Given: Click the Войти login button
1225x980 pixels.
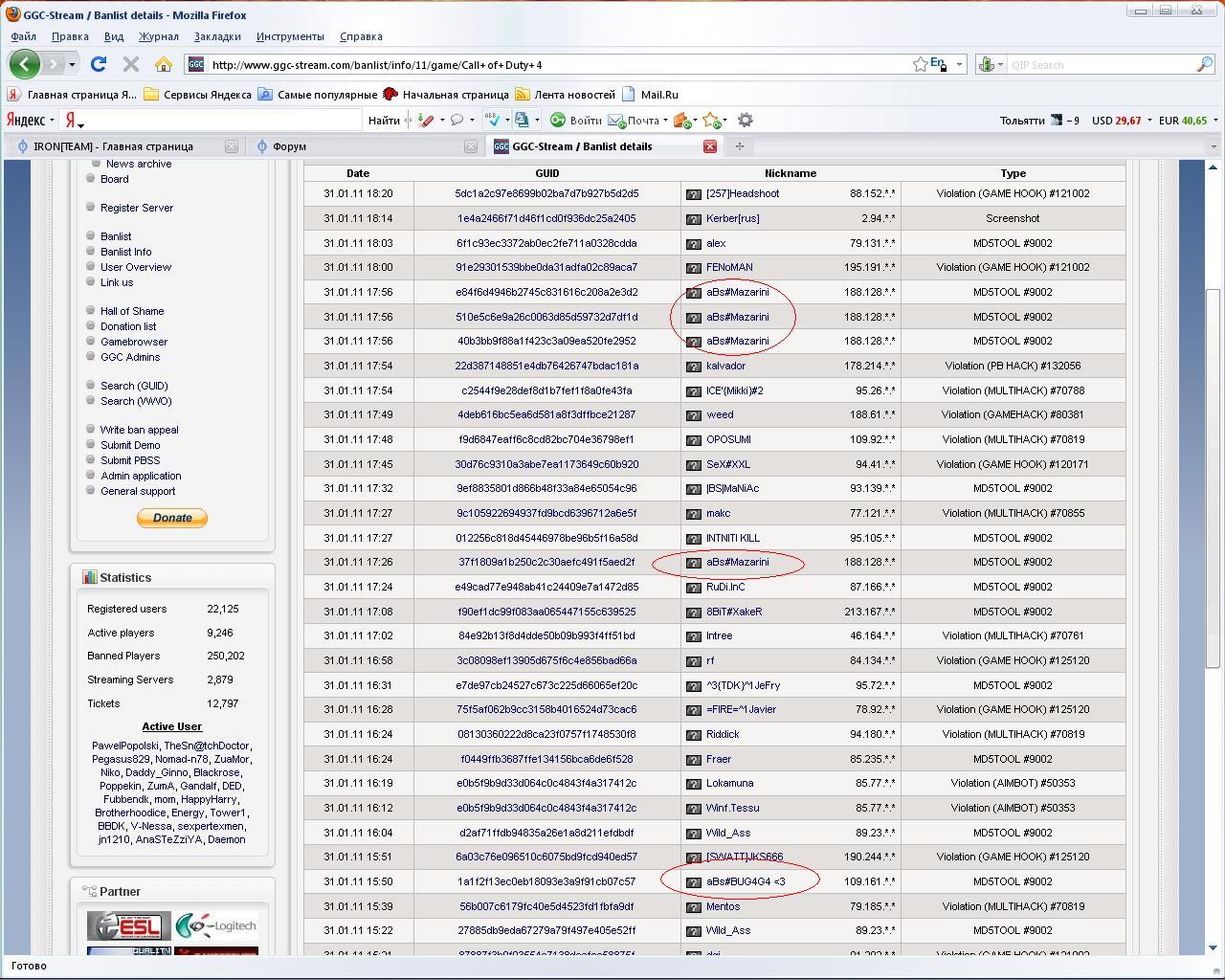Looking at the screenshot, I should tap(576, 120).
